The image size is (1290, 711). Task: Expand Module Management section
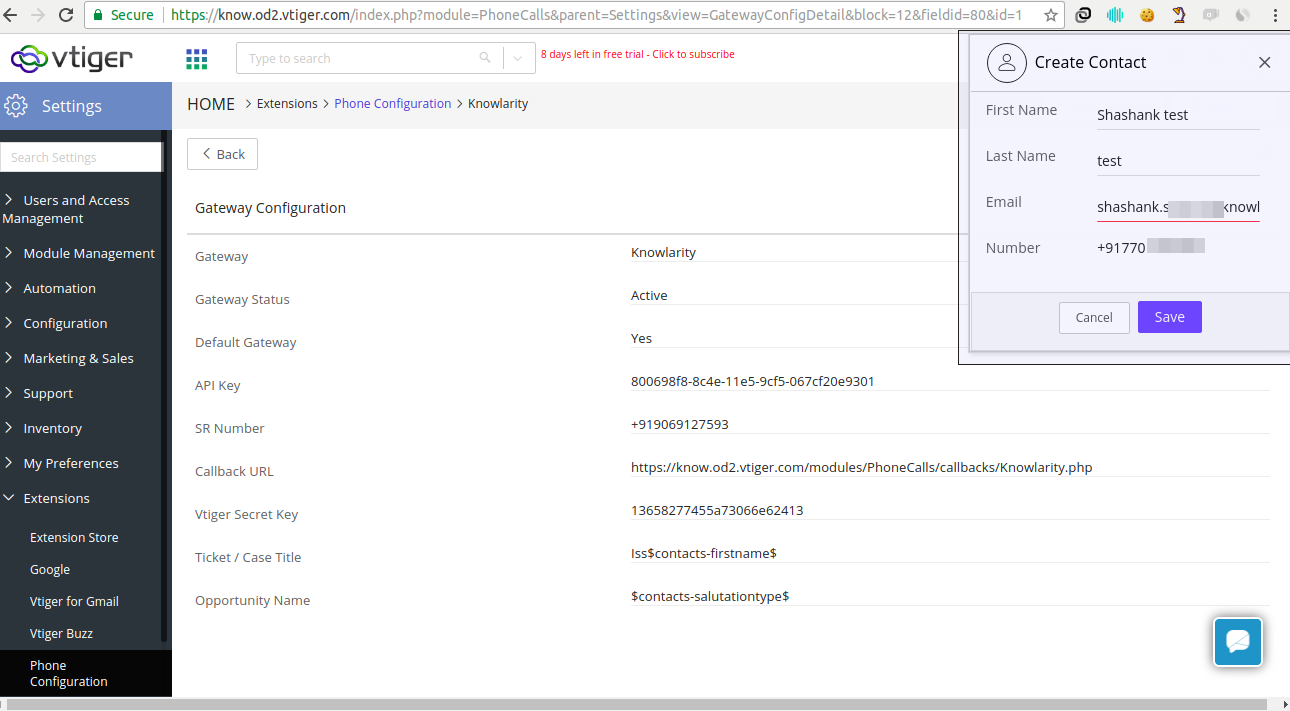(81, 253)
